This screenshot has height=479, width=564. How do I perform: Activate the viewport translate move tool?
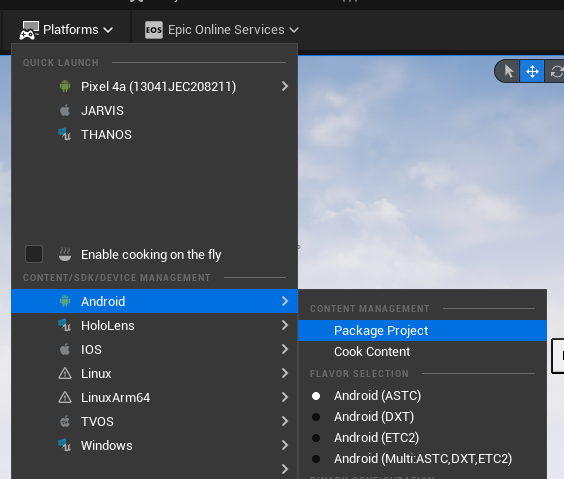click(x=532, y=71)
